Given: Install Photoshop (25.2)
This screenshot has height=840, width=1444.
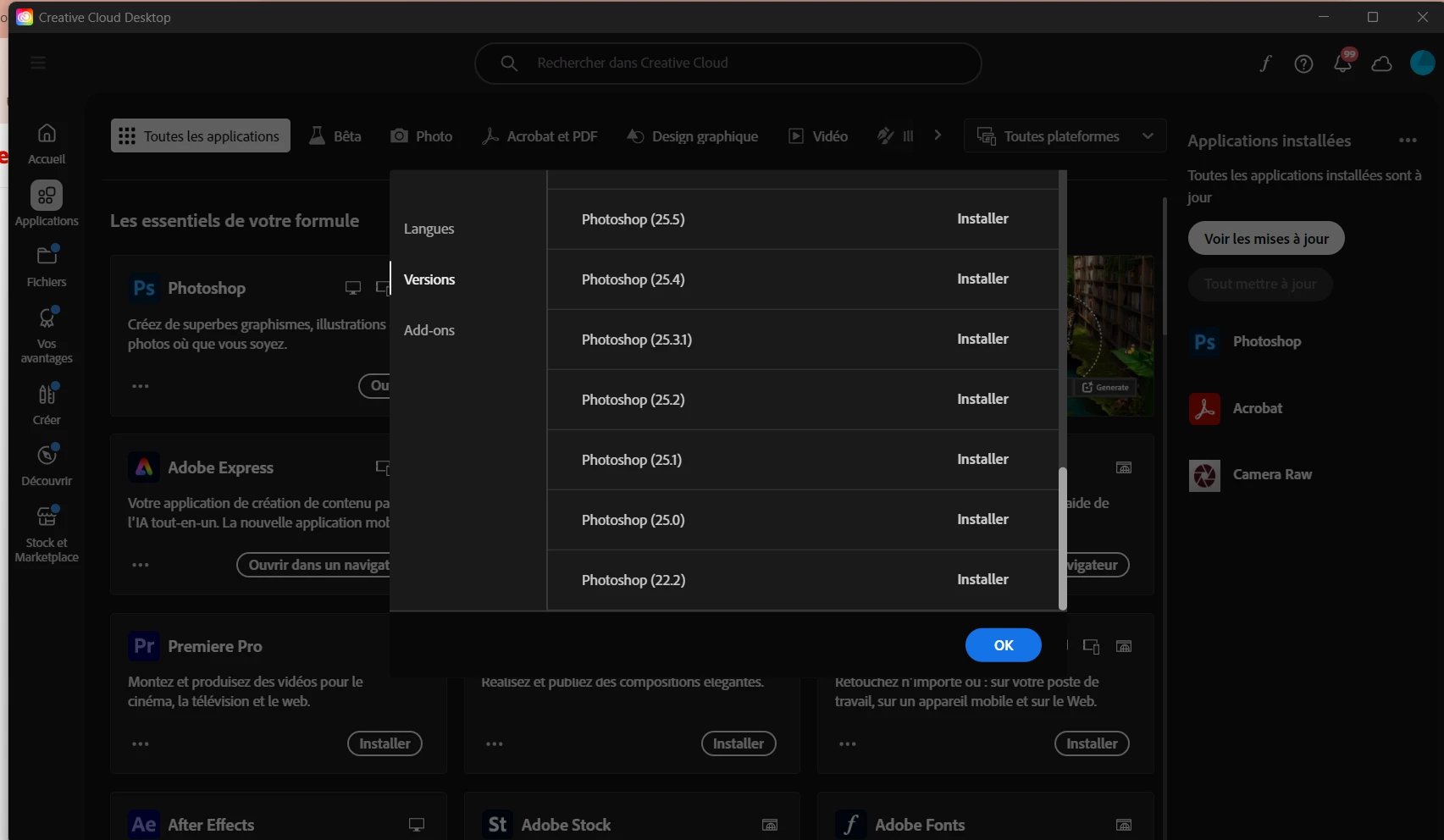Looking at the screenshot, I should coord(982,399).
